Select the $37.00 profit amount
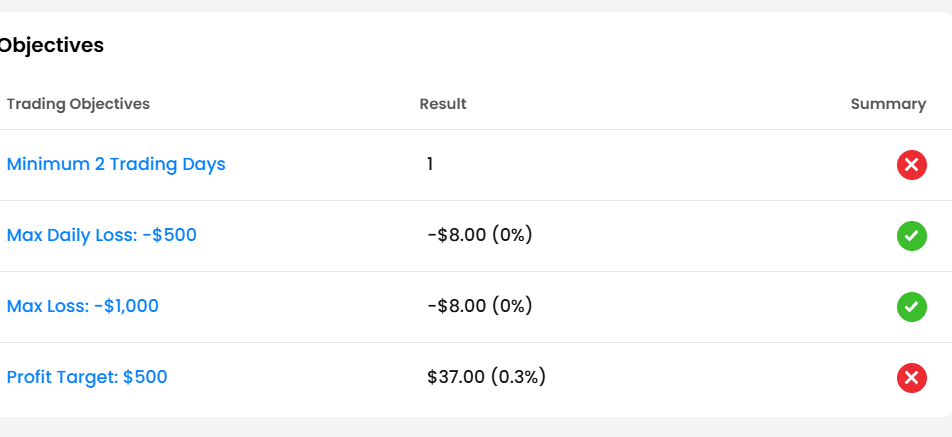Viewport: 952px width, 437px height. (x=455, y=377)
